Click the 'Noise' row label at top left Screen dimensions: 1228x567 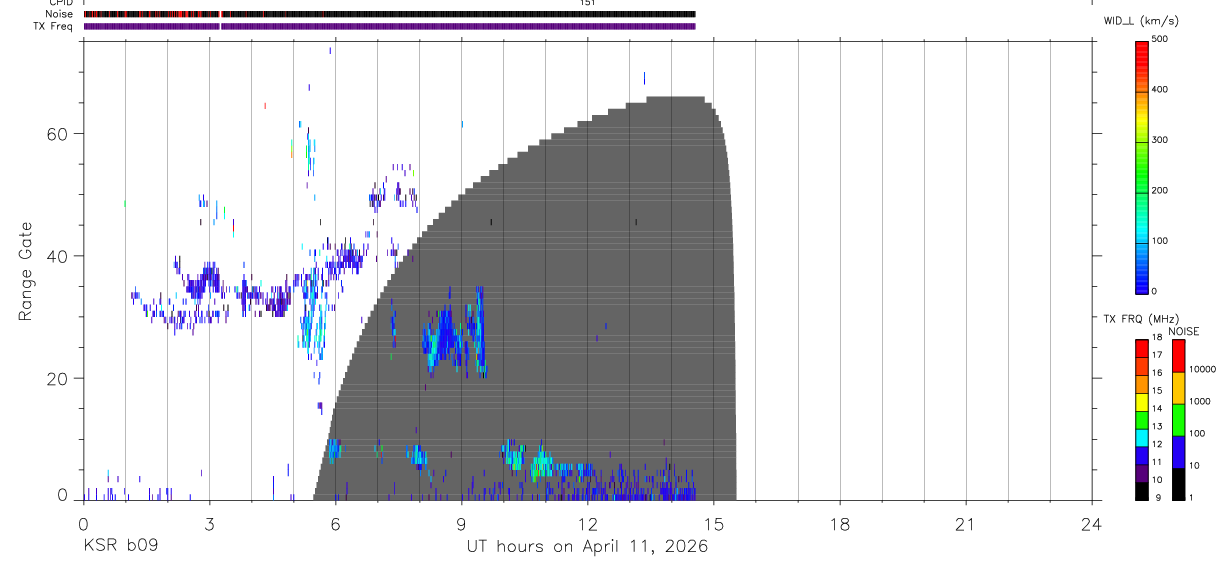pyautogui.click(x=61, y=14)
